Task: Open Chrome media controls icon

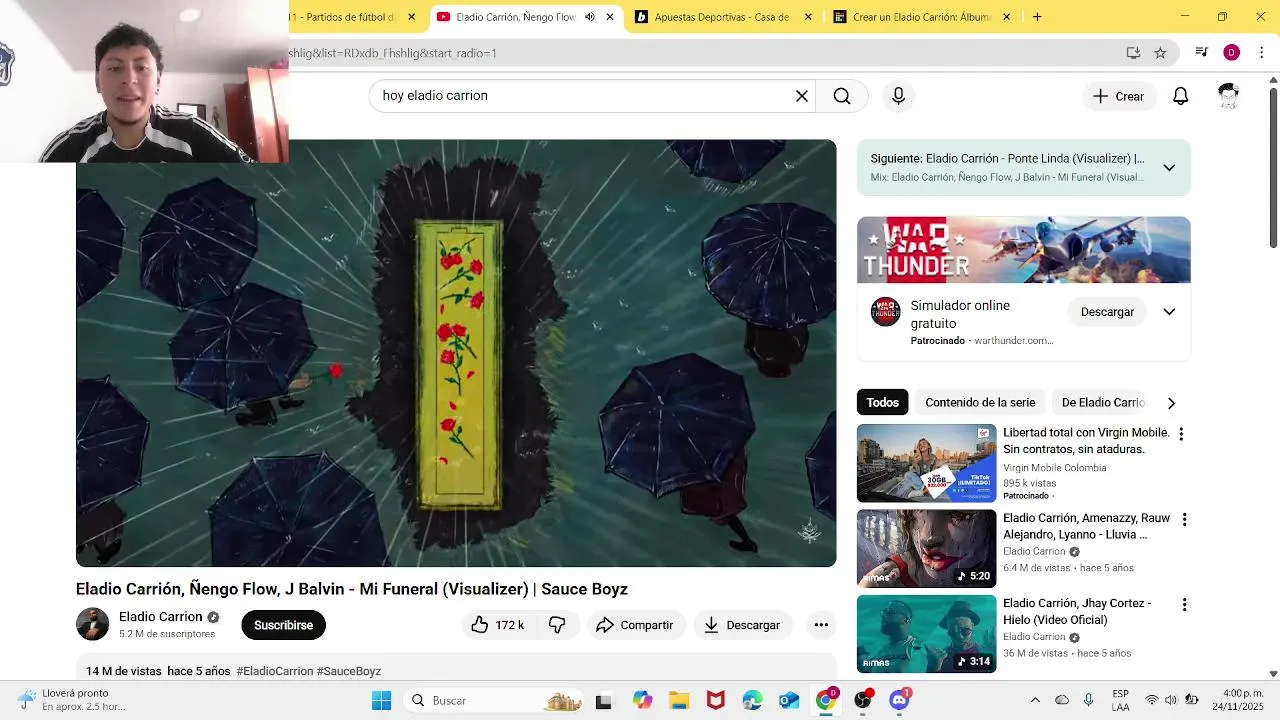Action: pos(1202,52)
